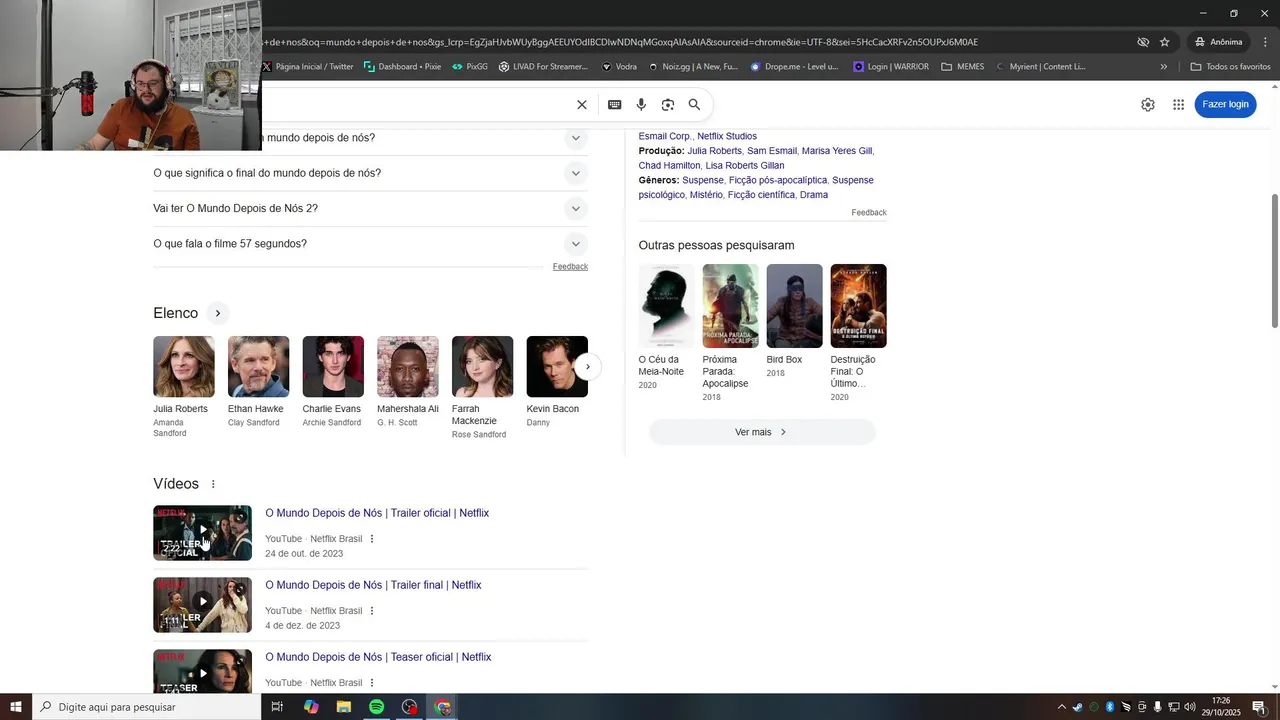Play the Trailer final video thumbnail
This screenshot has height=720, width=1280.
[x=202, y=605]
